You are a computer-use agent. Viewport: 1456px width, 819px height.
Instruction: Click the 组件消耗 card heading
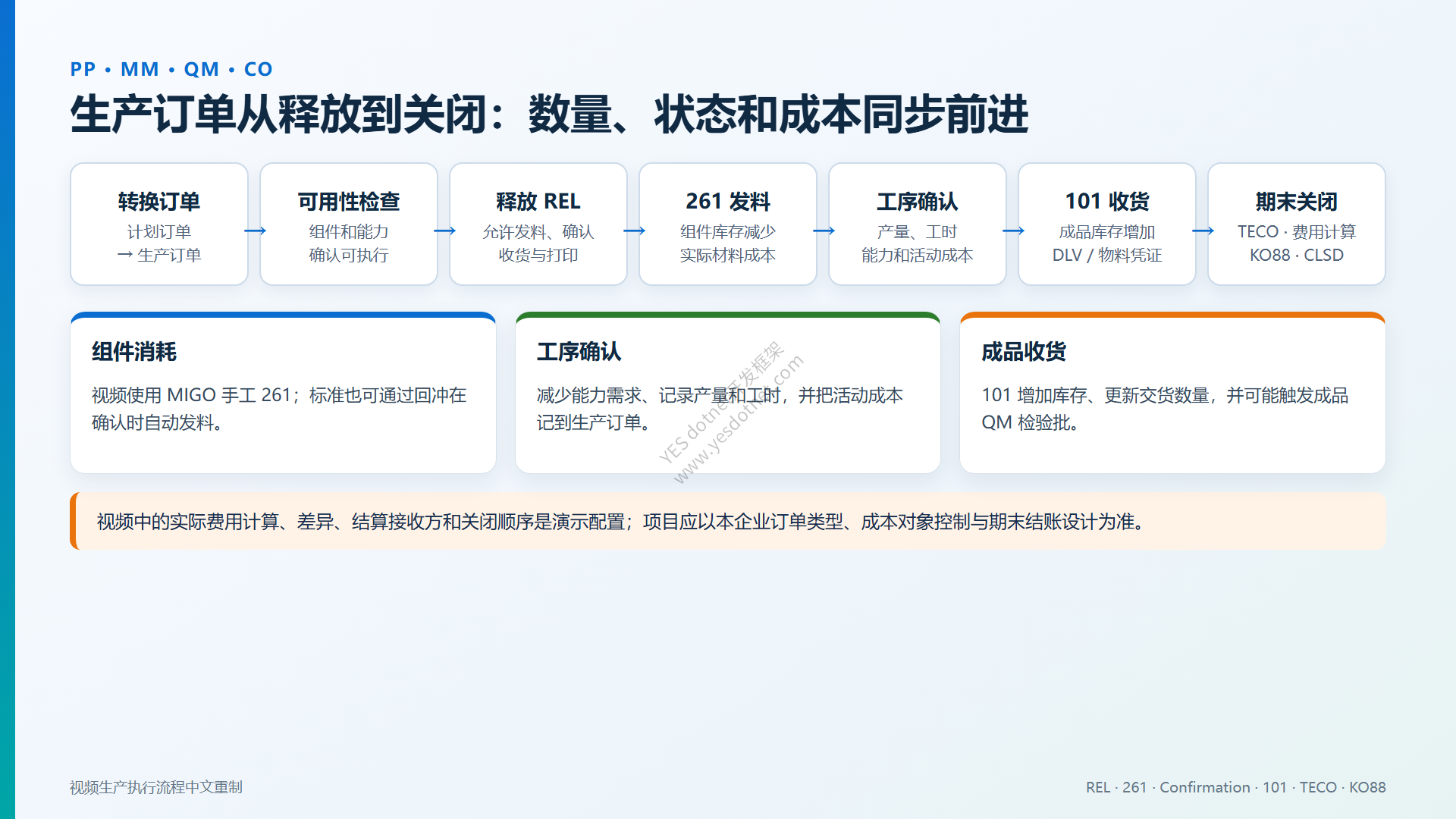click(x=134, y=352)
